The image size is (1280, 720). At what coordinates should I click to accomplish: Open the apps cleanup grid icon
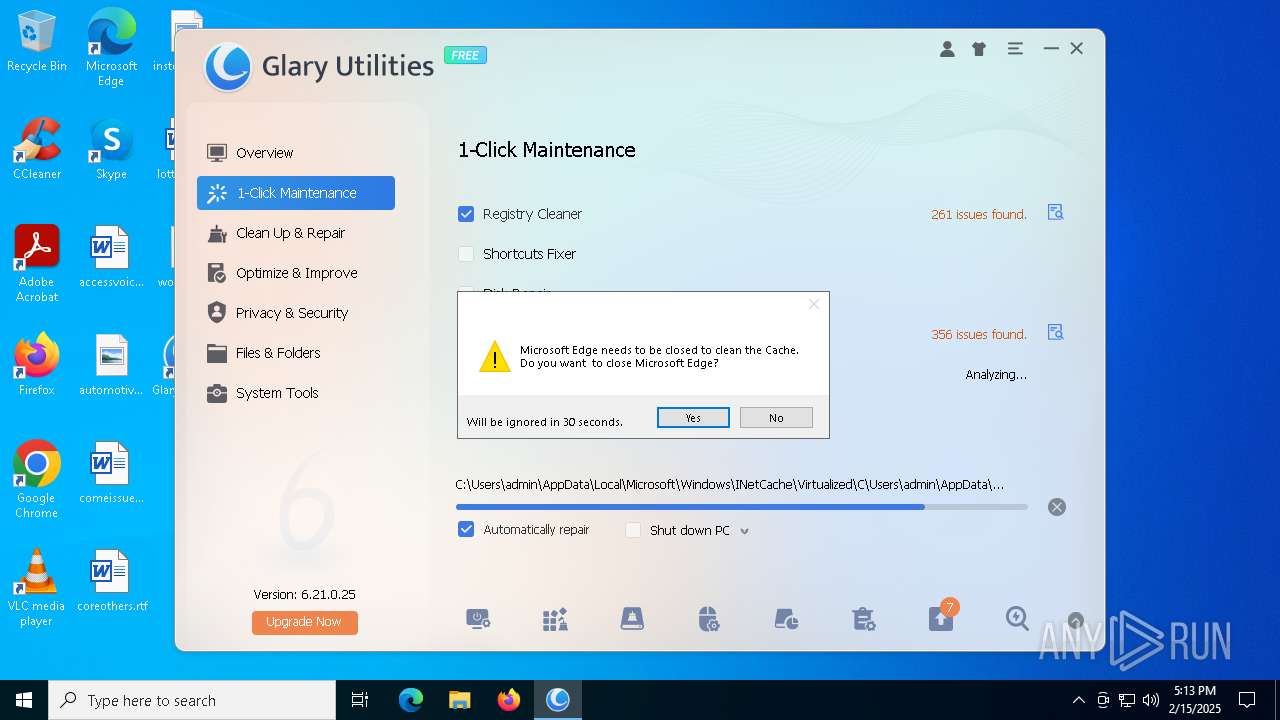pos(555,619)
